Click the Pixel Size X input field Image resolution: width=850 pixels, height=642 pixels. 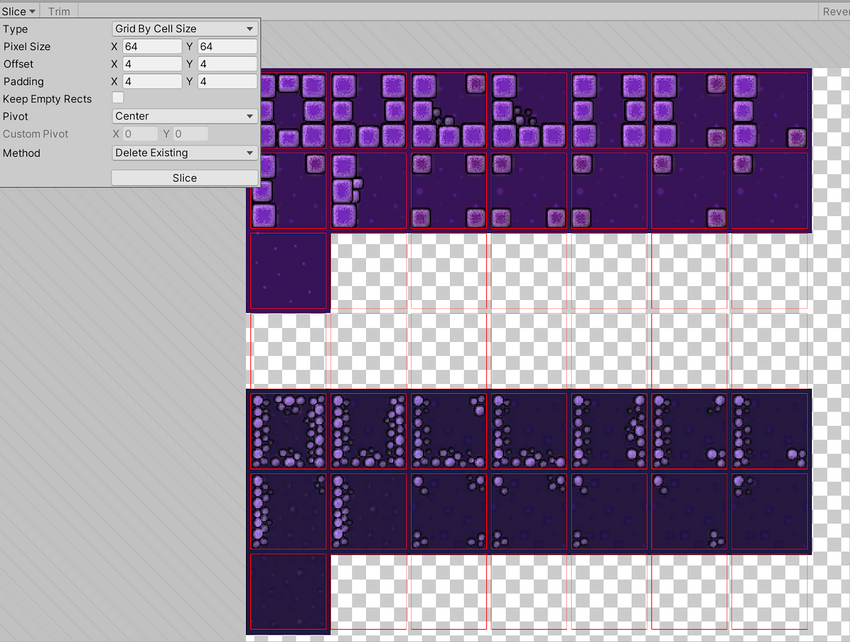coord(152,47)
